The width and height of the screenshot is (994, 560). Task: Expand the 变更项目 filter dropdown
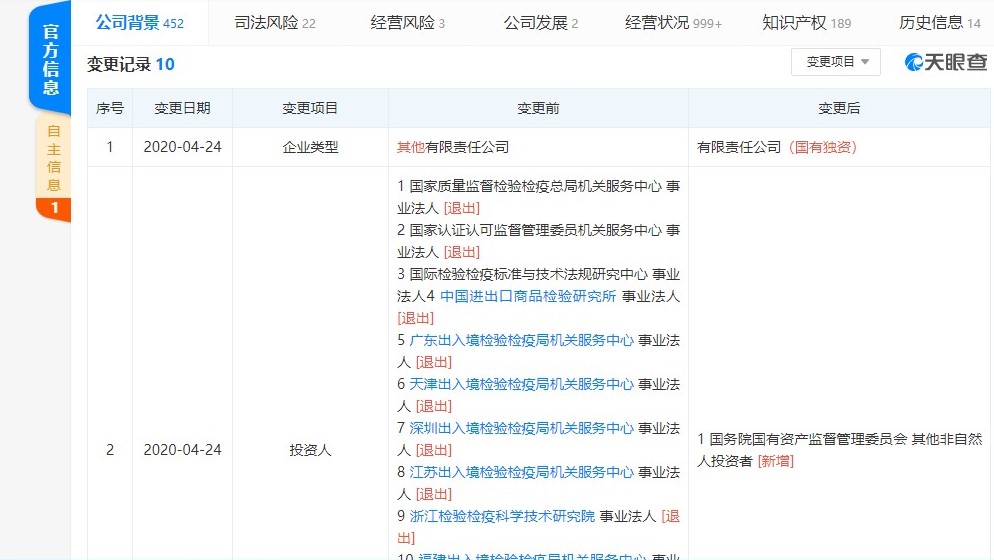pyautogui.click(x=836, y=62)
